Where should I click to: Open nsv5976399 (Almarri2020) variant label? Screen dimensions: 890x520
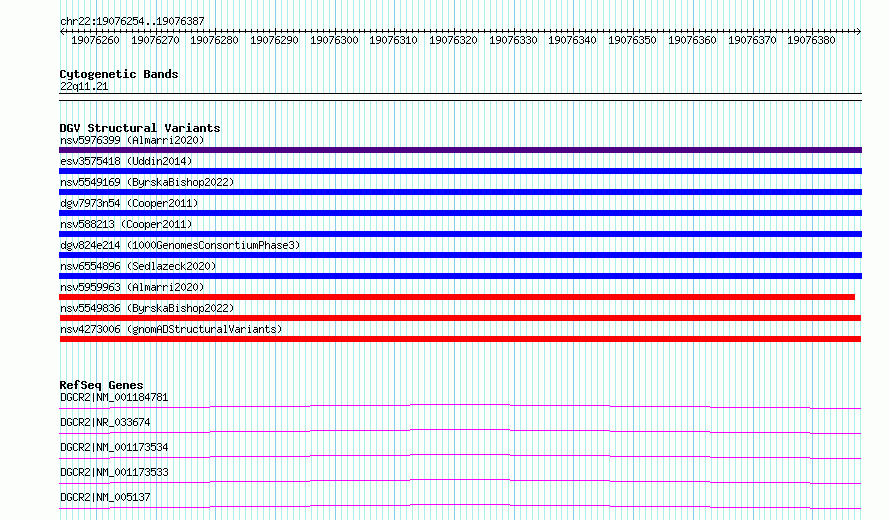coord(132,140)
